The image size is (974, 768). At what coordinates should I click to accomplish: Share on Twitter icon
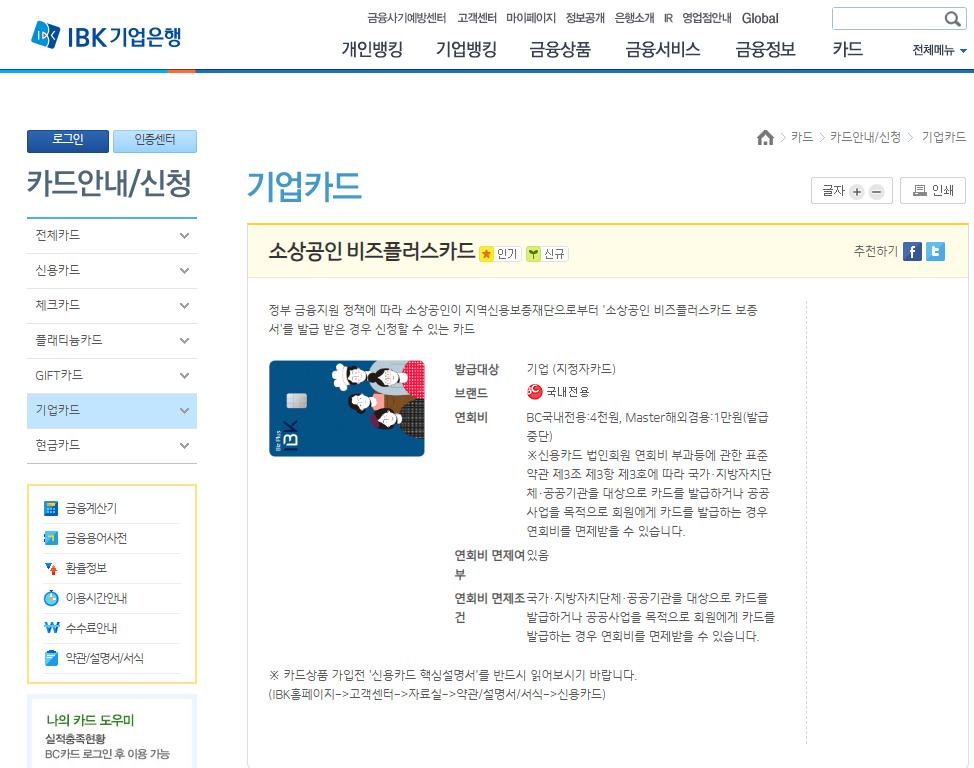pyautogui.click(x=935, y=252)
